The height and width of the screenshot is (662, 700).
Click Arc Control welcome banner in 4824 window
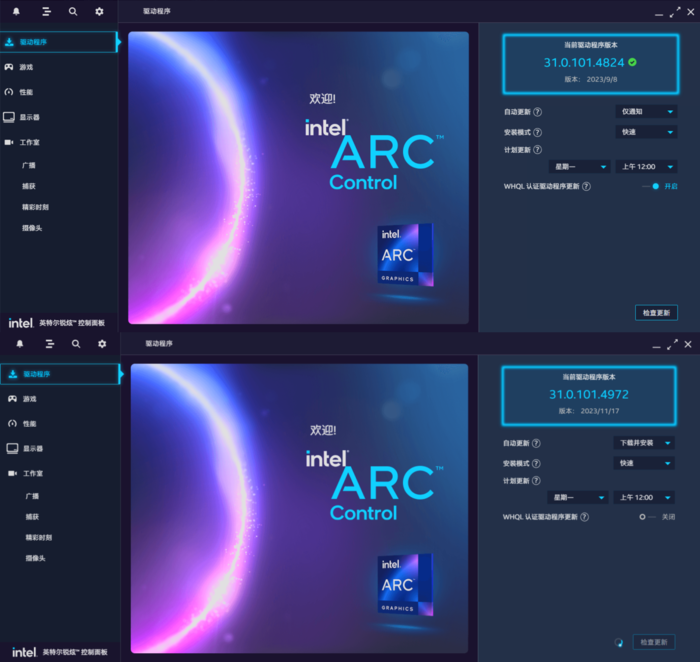(x=298, y=178)
